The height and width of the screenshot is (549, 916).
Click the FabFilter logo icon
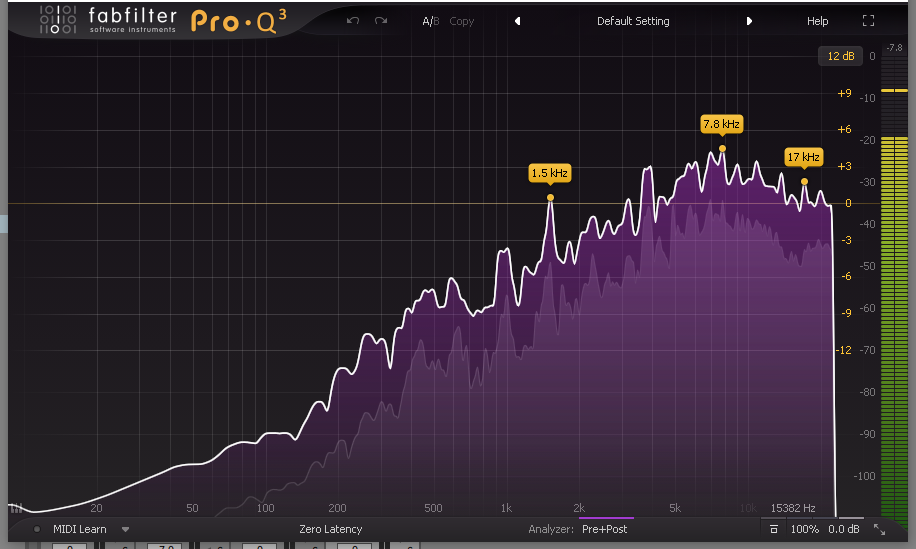[x=58, y=19]
